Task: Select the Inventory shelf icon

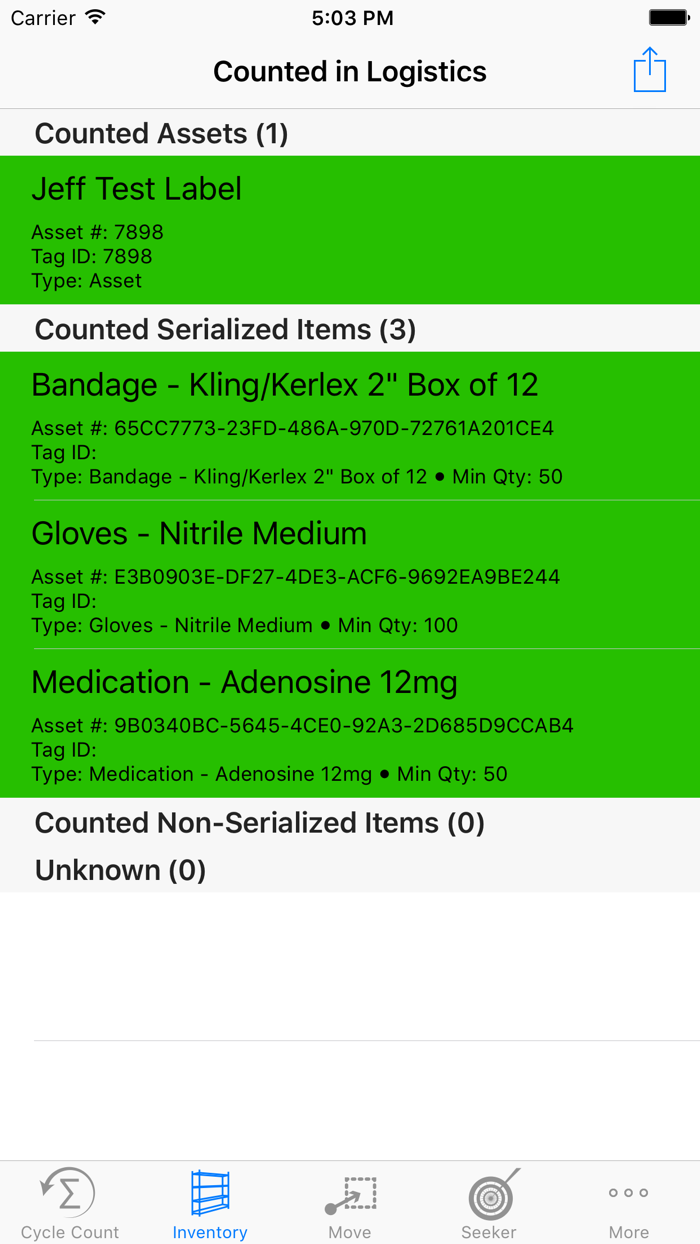Action: [210, 1193]
